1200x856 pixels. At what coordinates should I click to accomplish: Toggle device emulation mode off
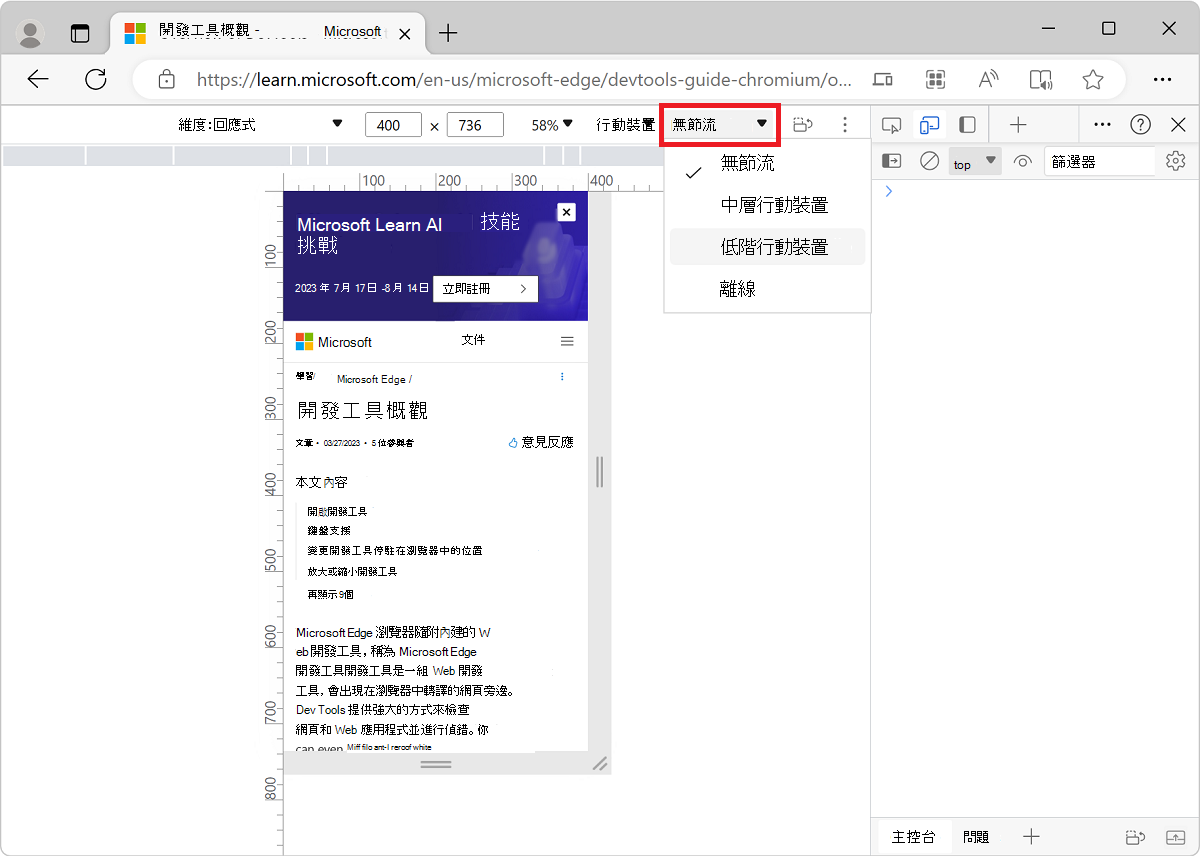click(x=929, y=124)
